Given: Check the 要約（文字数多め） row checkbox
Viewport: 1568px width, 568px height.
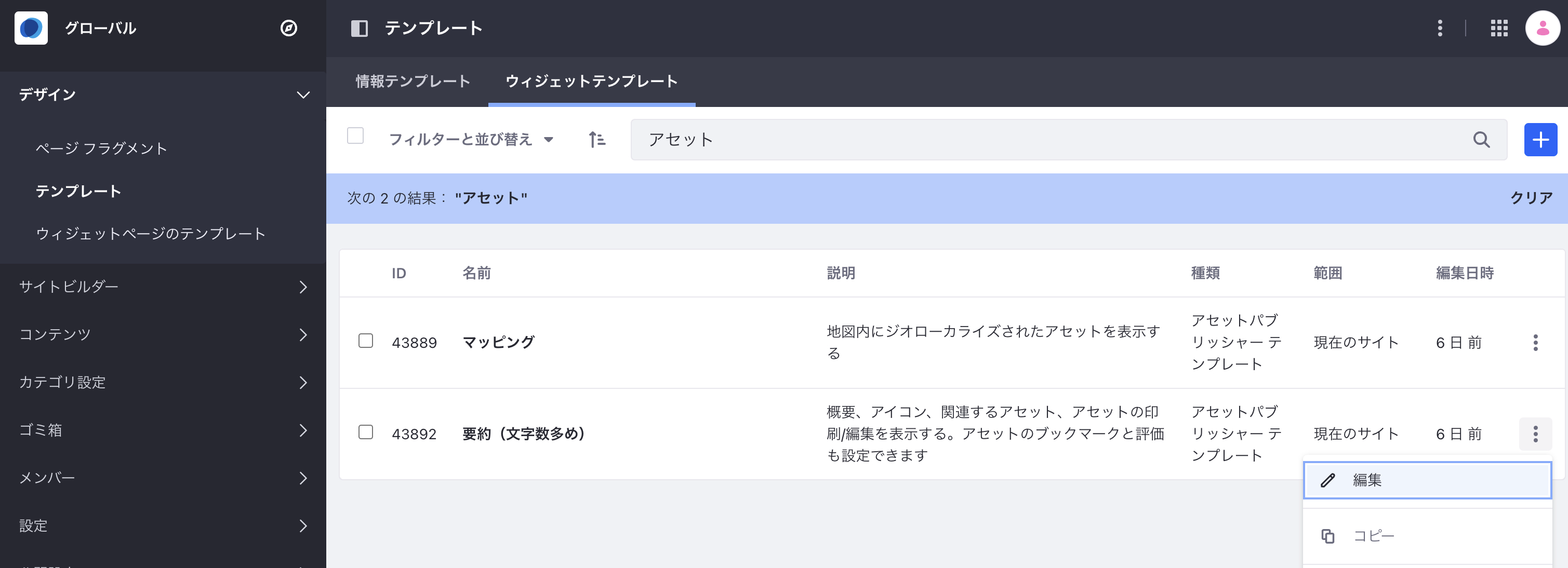Looking at the screenshot, I should tap(366, 432).
